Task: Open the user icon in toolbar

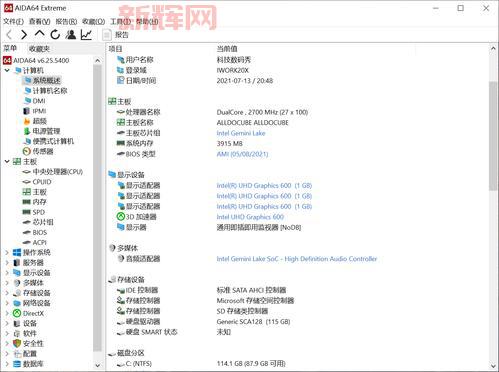Action: 71,34
